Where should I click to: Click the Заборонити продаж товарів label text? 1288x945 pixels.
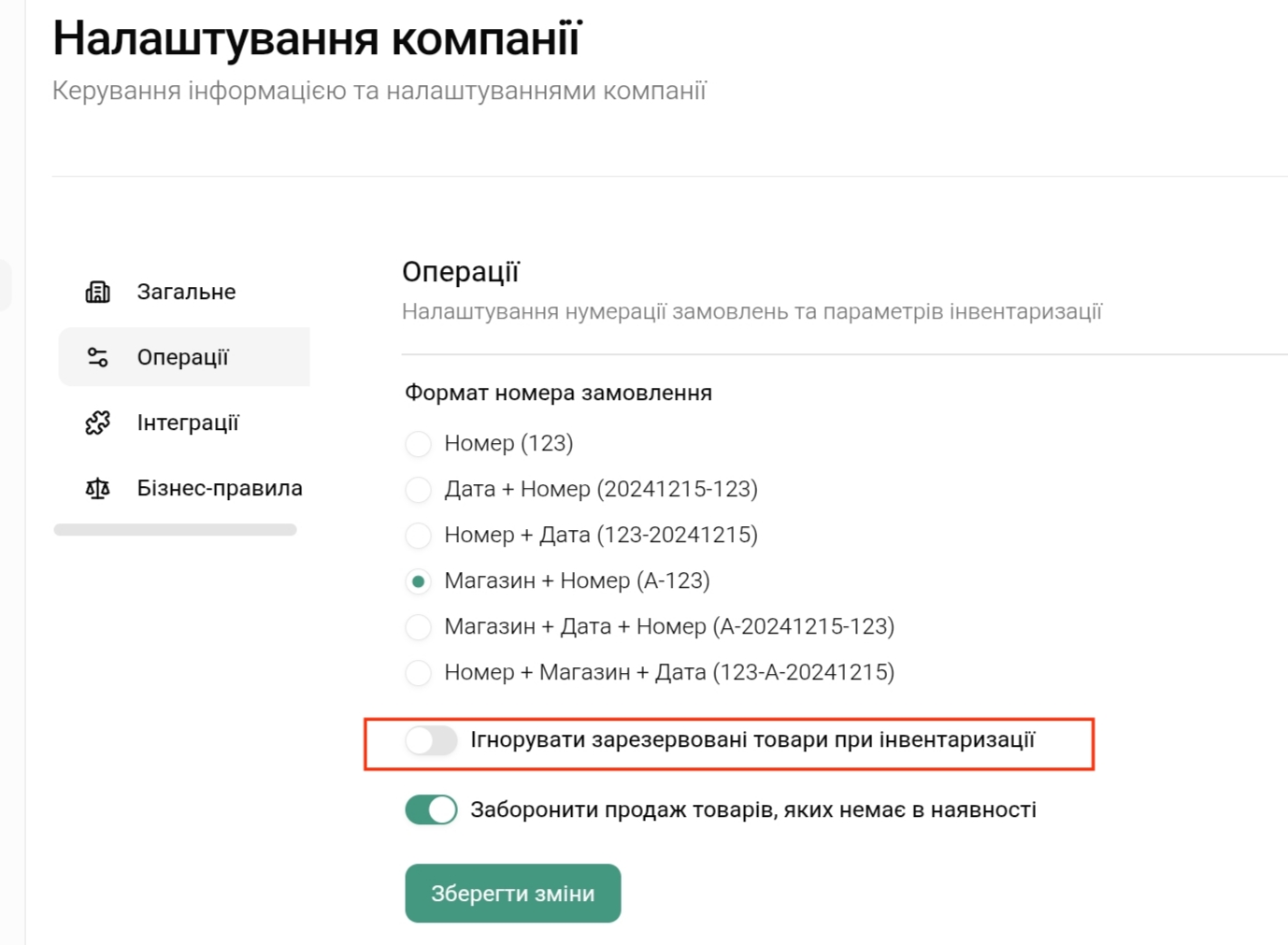[x=752, y=809]
